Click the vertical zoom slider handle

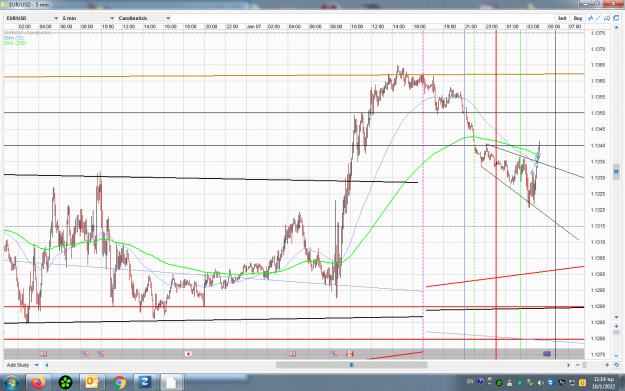click(616, 332)
